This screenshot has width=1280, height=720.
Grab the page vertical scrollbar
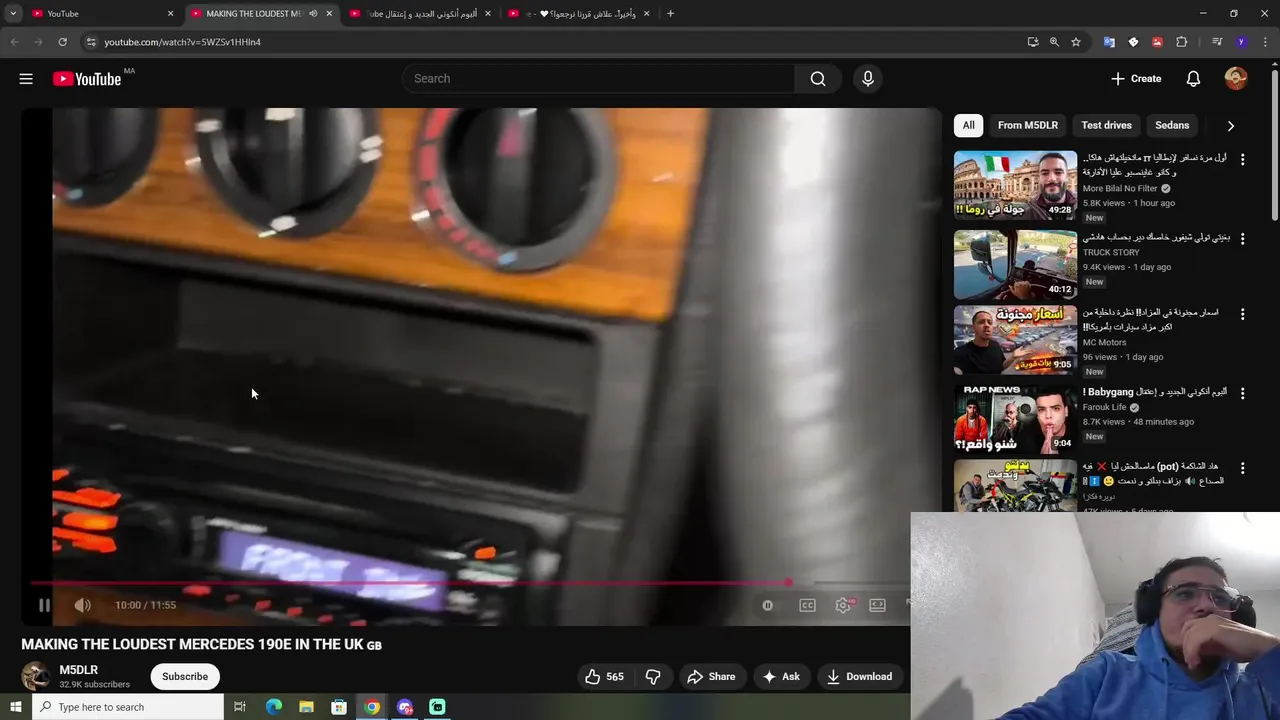click(x=1274, y=145)
